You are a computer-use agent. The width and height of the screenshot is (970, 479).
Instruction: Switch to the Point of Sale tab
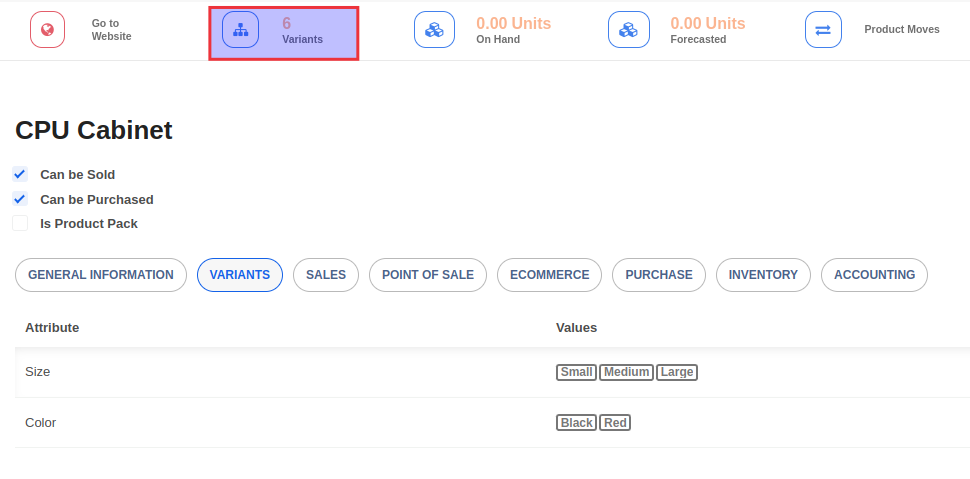tap(428, 275)
